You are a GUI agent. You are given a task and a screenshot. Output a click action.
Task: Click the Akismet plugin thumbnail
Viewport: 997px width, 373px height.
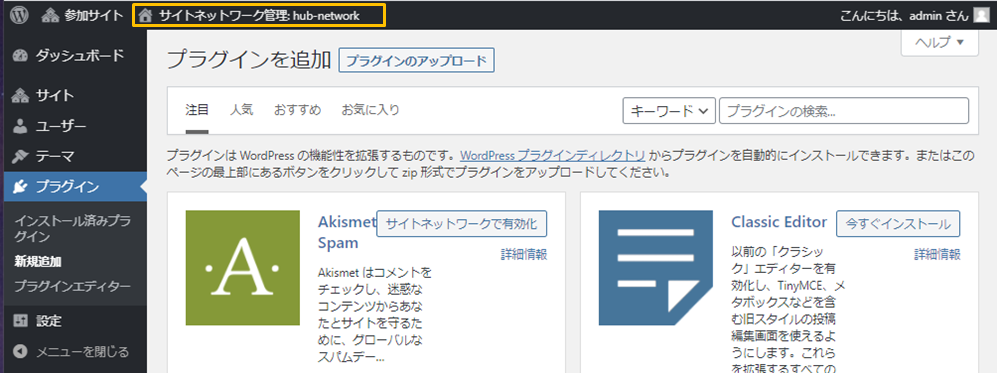242,268
